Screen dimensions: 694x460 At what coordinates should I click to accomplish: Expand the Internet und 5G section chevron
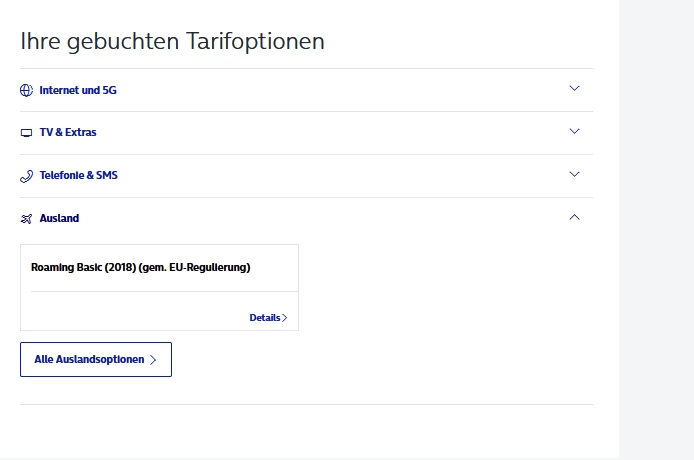[x=574, y=88]
